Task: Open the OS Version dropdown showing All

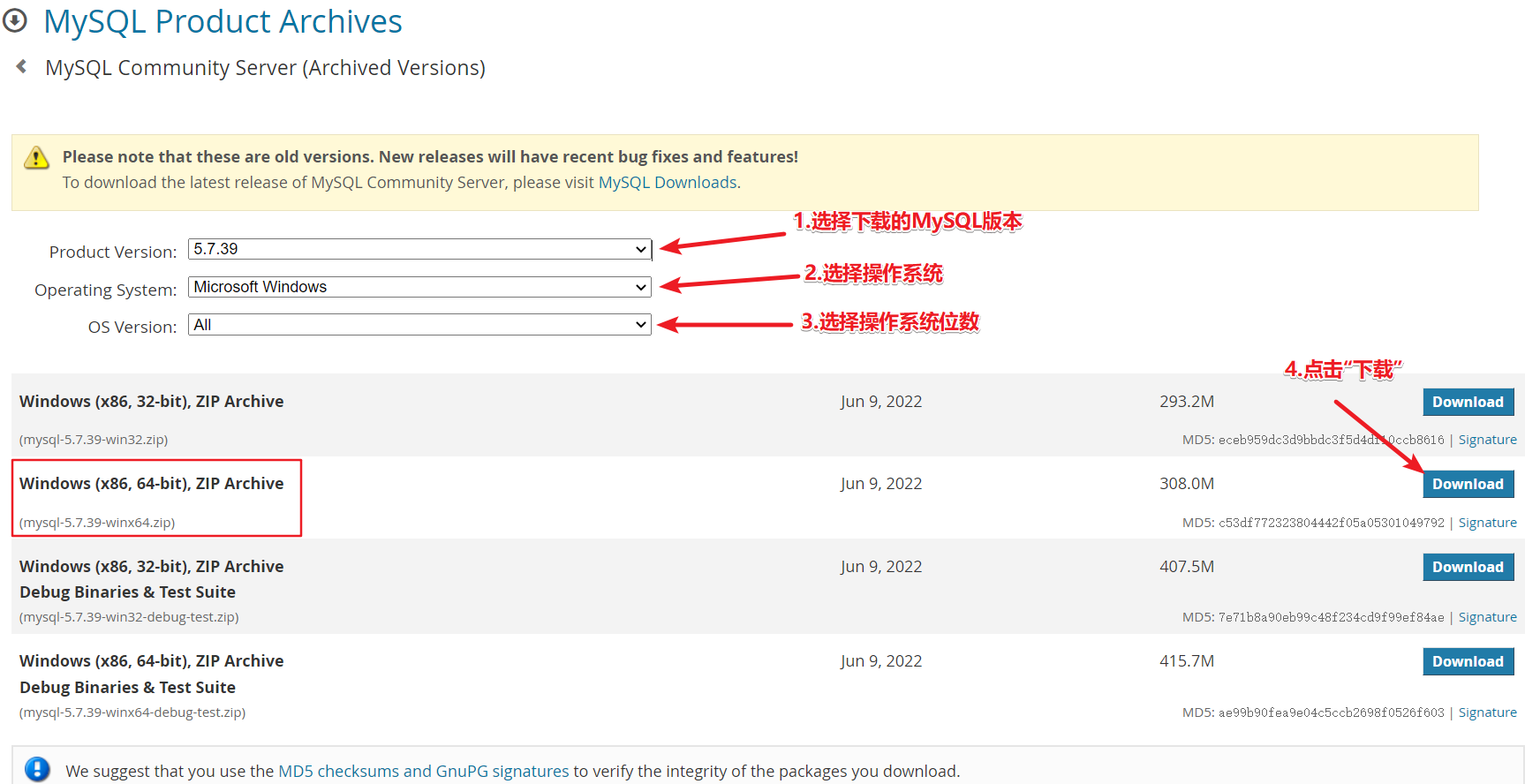Action: point(420,325)
